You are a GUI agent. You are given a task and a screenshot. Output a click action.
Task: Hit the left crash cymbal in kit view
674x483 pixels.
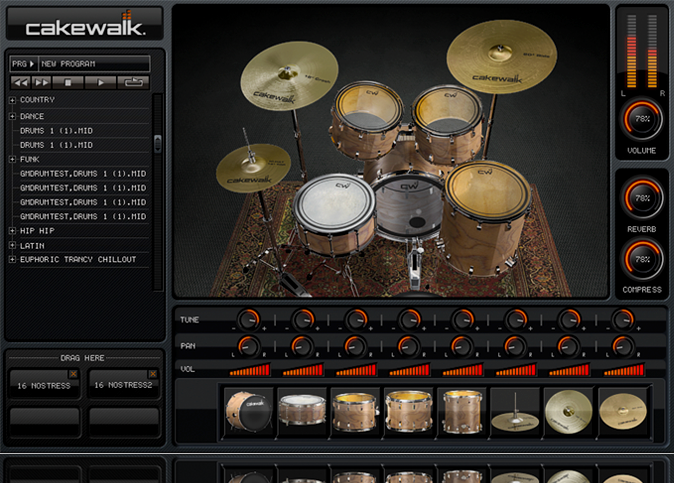tap(289, 75)
